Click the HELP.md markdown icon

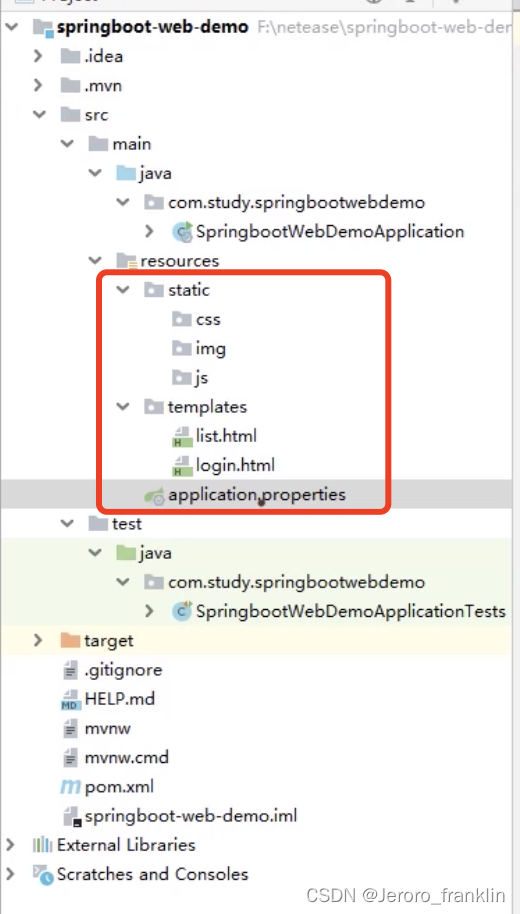click(x=70, y=699)
